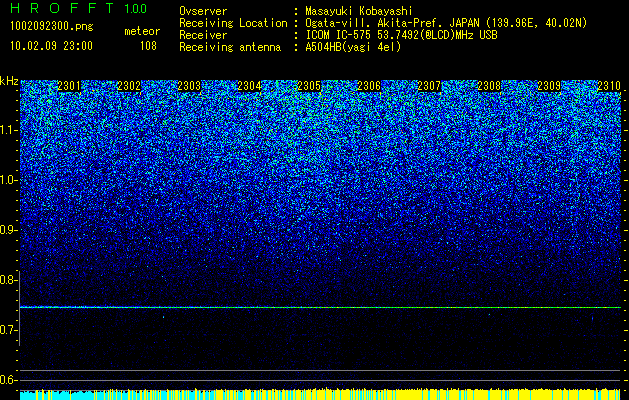Click the meteor count value 108
The image size is (629, 400).
tap(148, 46)
